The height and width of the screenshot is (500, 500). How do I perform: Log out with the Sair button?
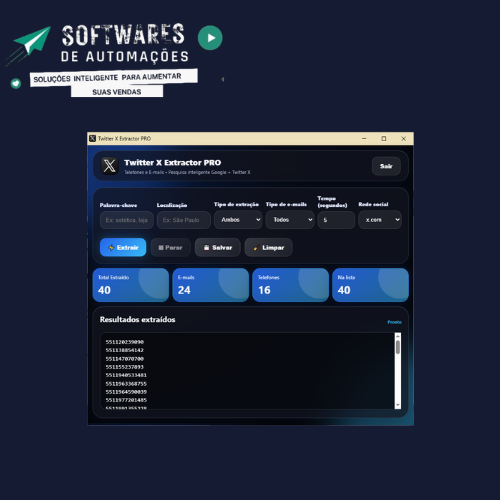[386, 166]
